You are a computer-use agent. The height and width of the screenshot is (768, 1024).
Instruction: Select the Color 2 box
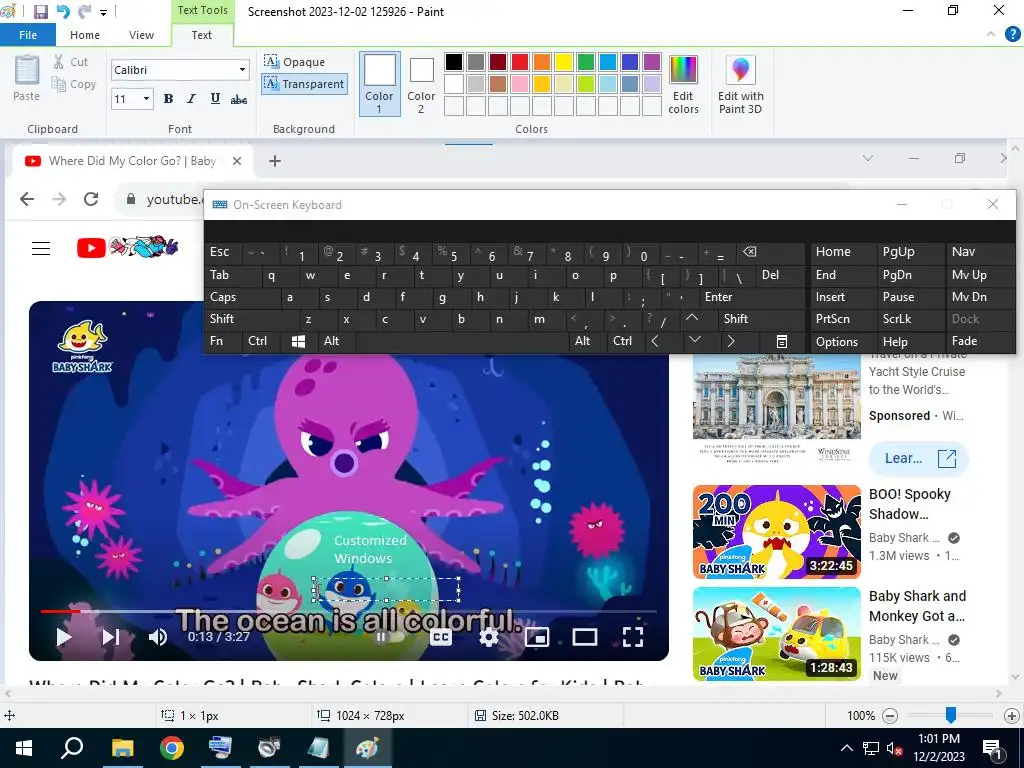tap(421, 84)
